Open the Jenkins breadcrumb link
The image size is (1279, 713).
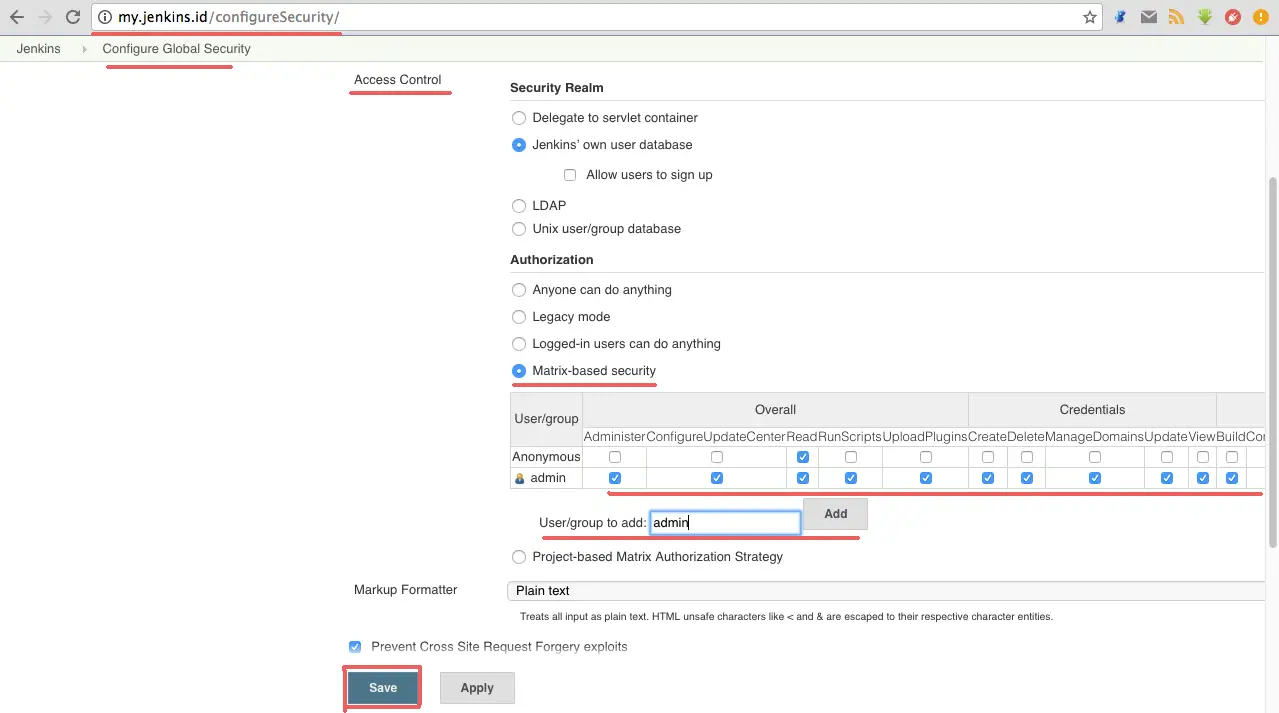tap(39, 49)
